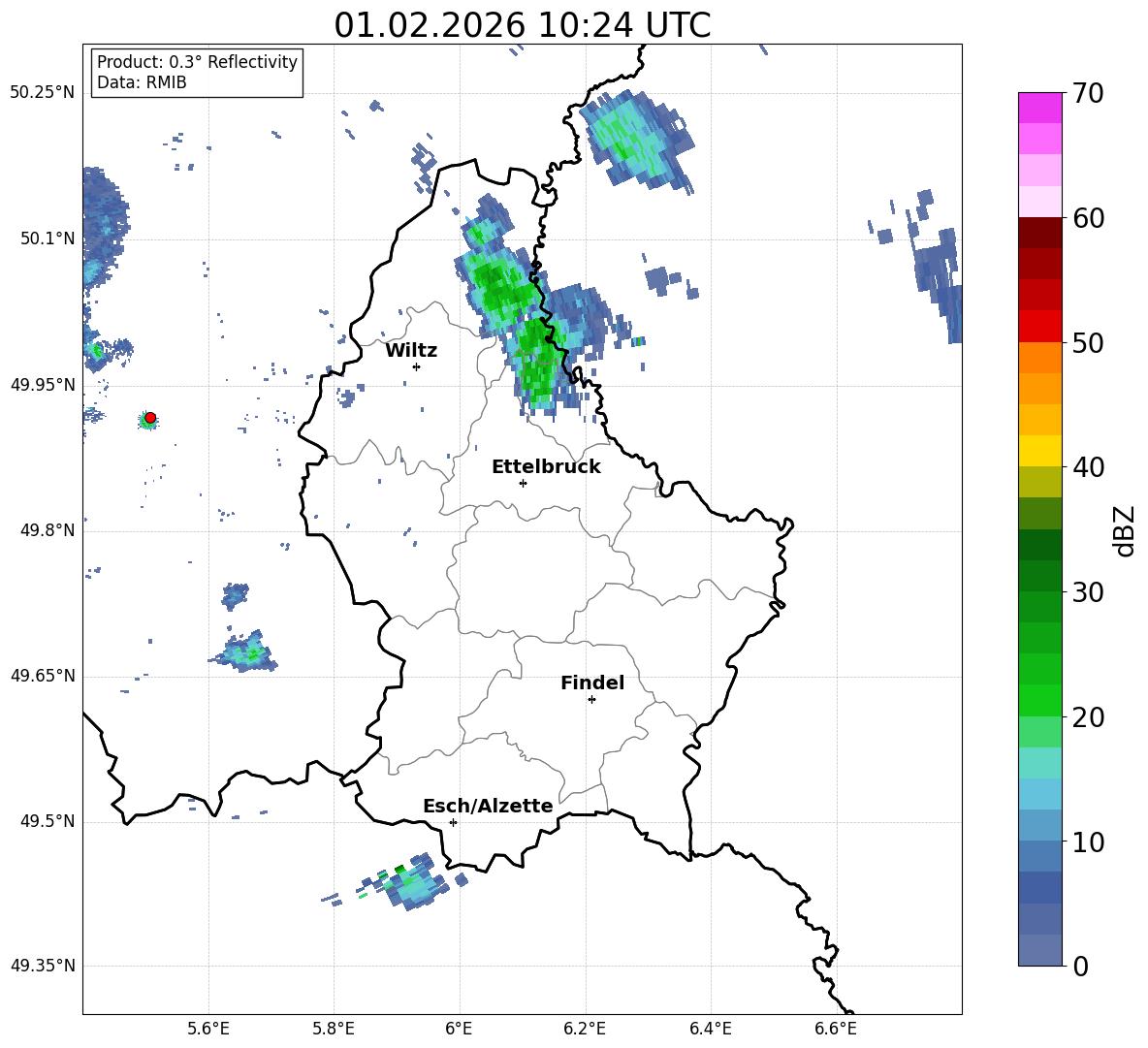Click the "Data: RMIB" text
1148x1048 pixels.
point(142,82)
